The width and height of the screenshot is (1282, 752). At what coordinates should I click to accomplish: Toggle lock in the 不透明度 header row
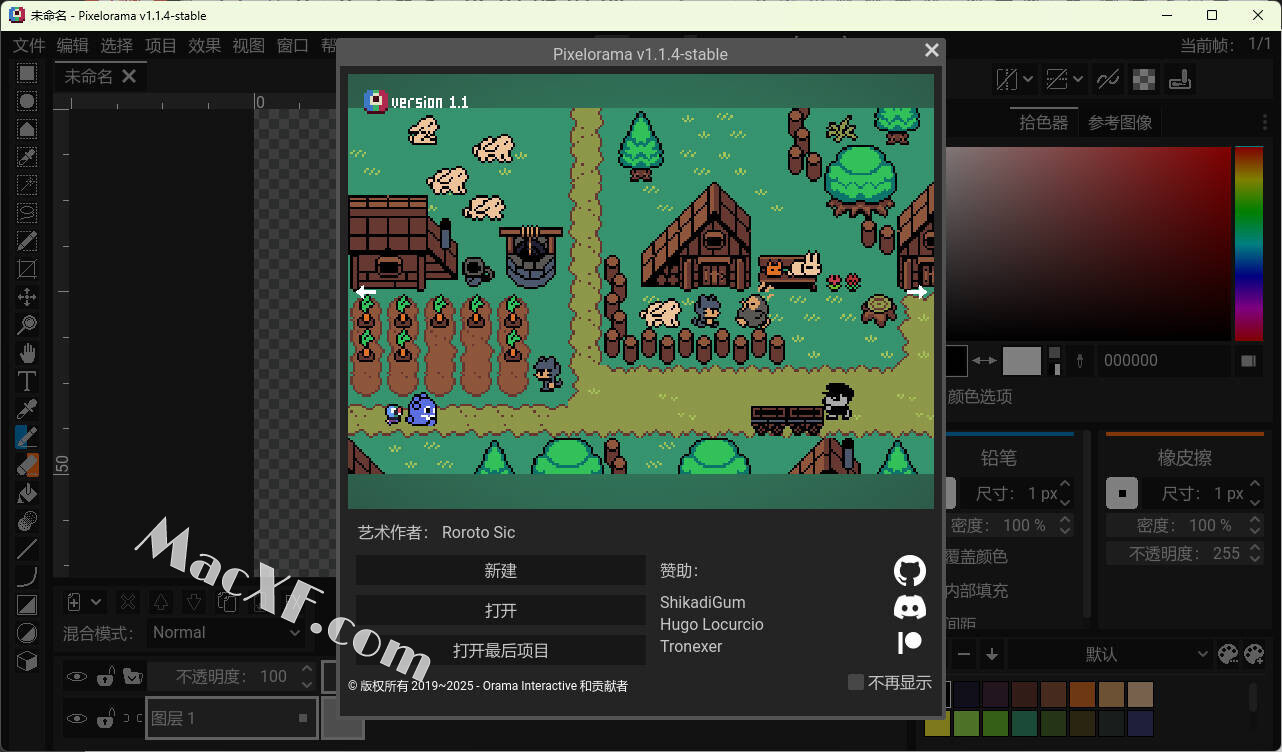[x=105, y=677]
